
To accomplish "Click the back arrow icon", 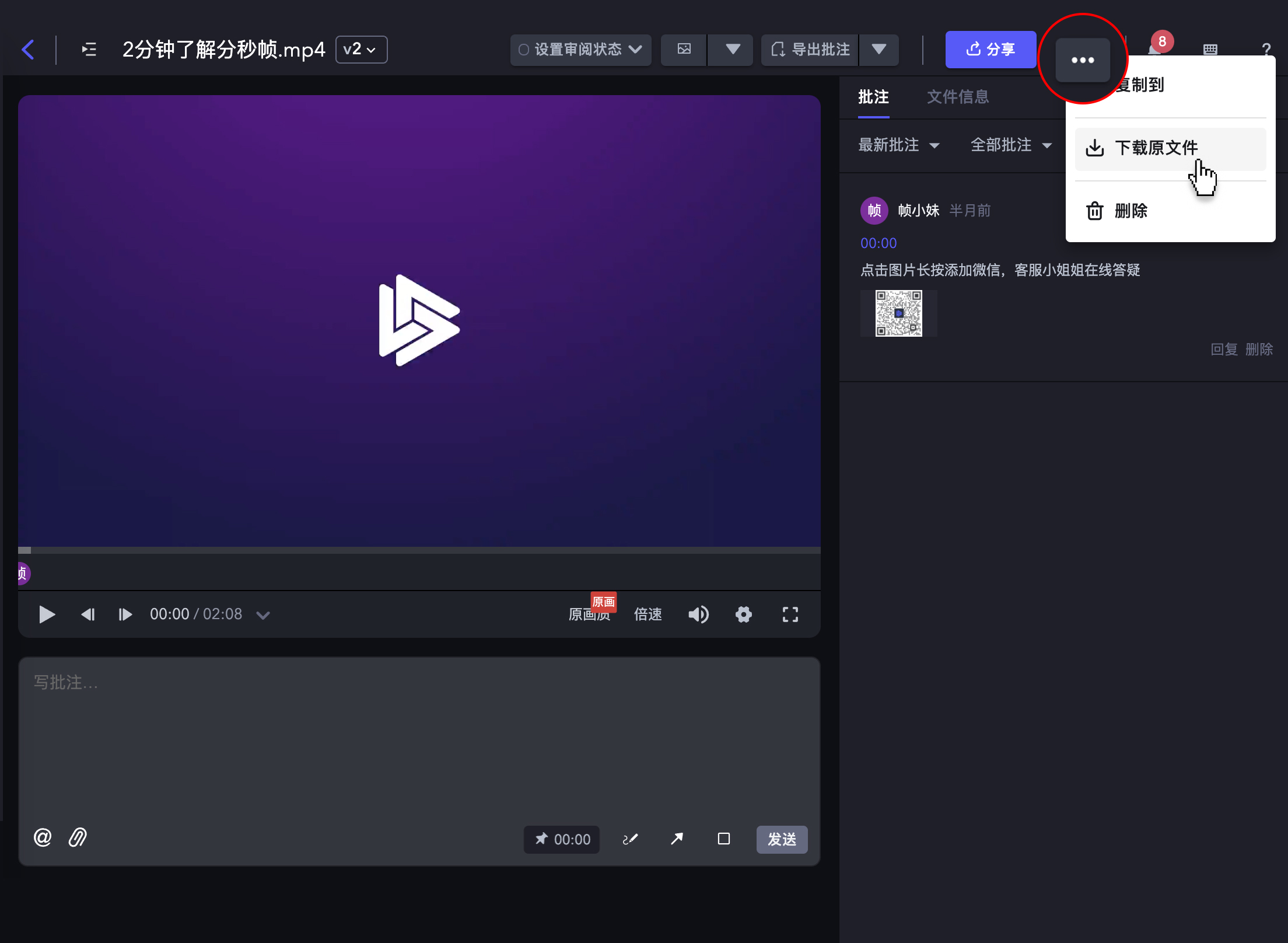I will tap(27, 50).
